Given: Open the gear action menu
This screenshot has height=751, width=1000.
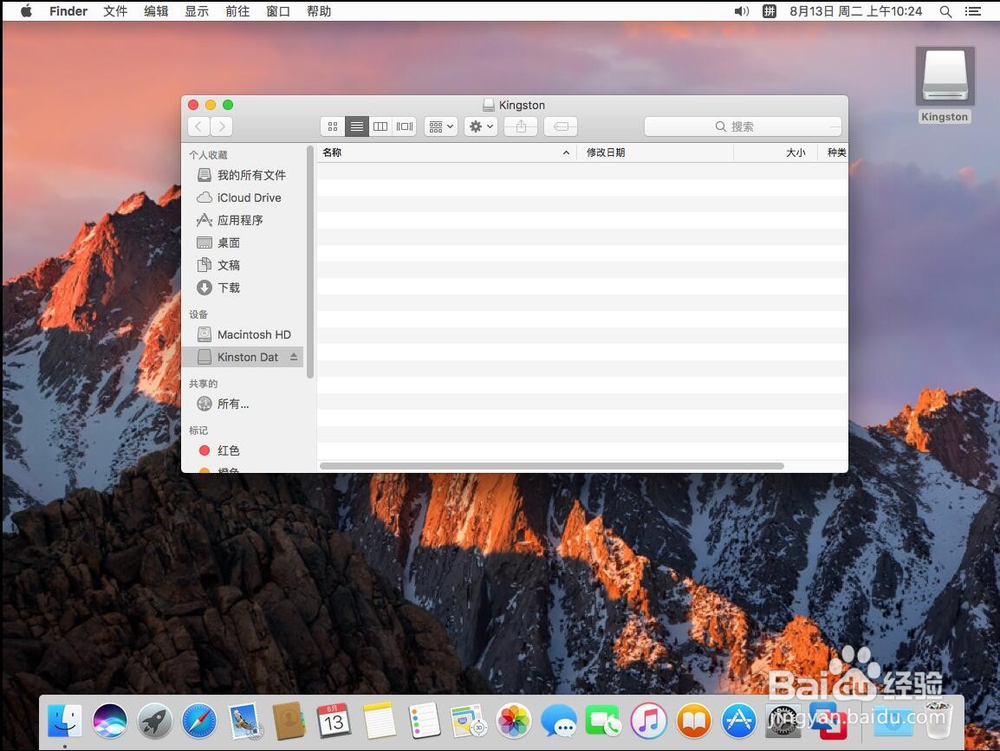Looking at the screenshot, I should tap(481, 126).
